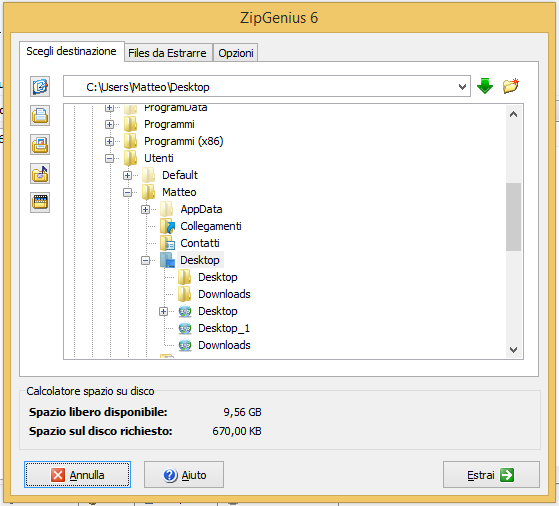Viewport: 559px width, 506px height.
Task: Expand the AppData folder node
Action: [x=145, y=209]
